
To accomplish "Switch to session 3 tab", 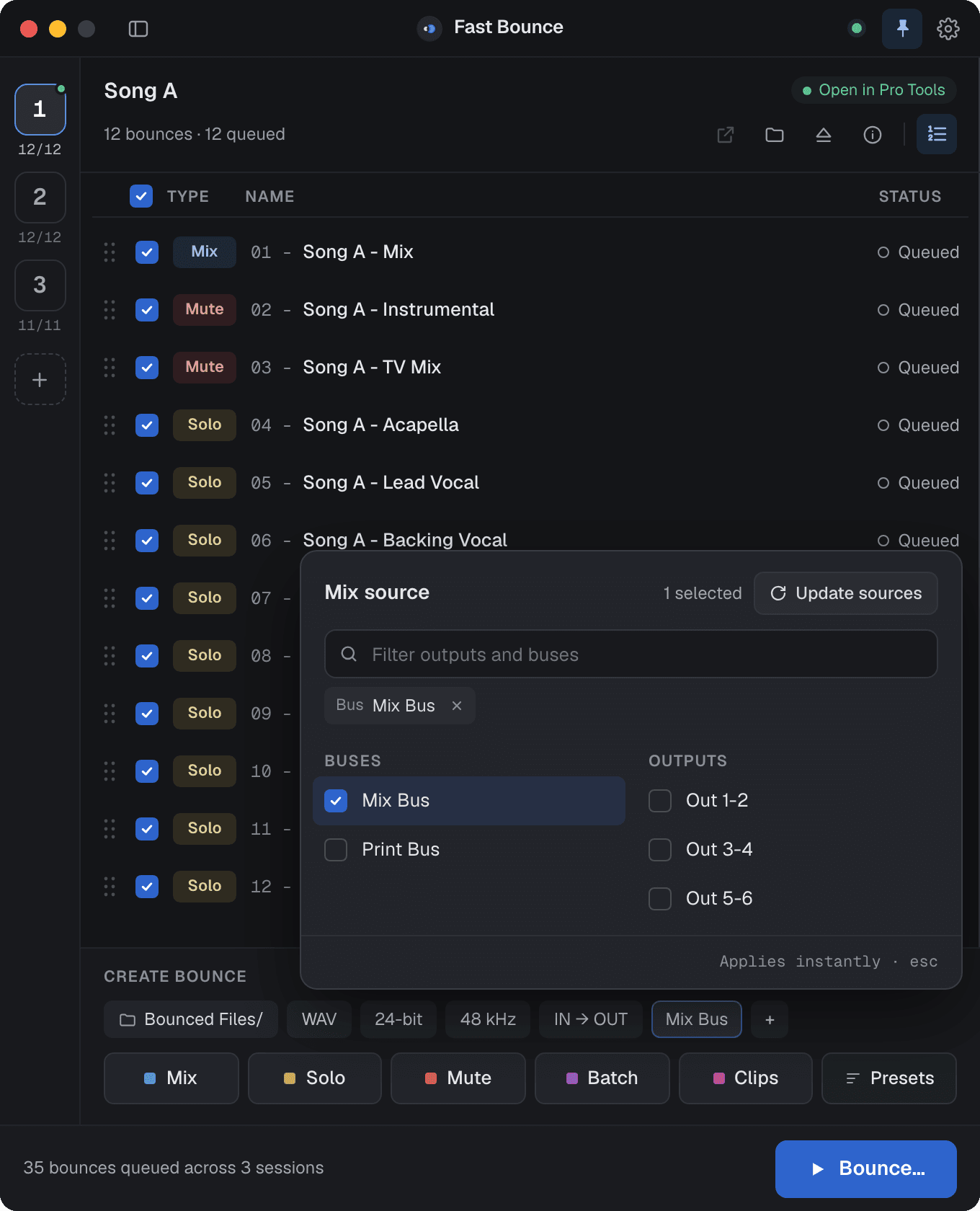I will (x=40, y=285).
